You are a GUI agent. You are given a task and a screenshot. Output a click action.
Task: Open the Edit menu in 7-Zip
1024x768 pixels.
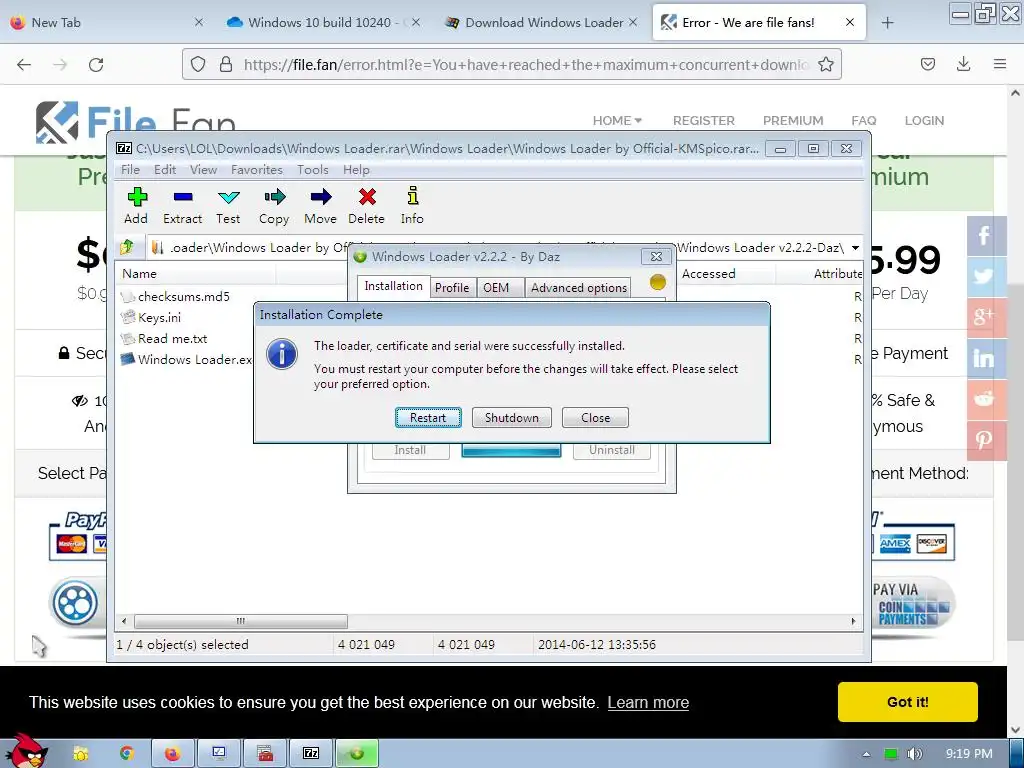165,170
